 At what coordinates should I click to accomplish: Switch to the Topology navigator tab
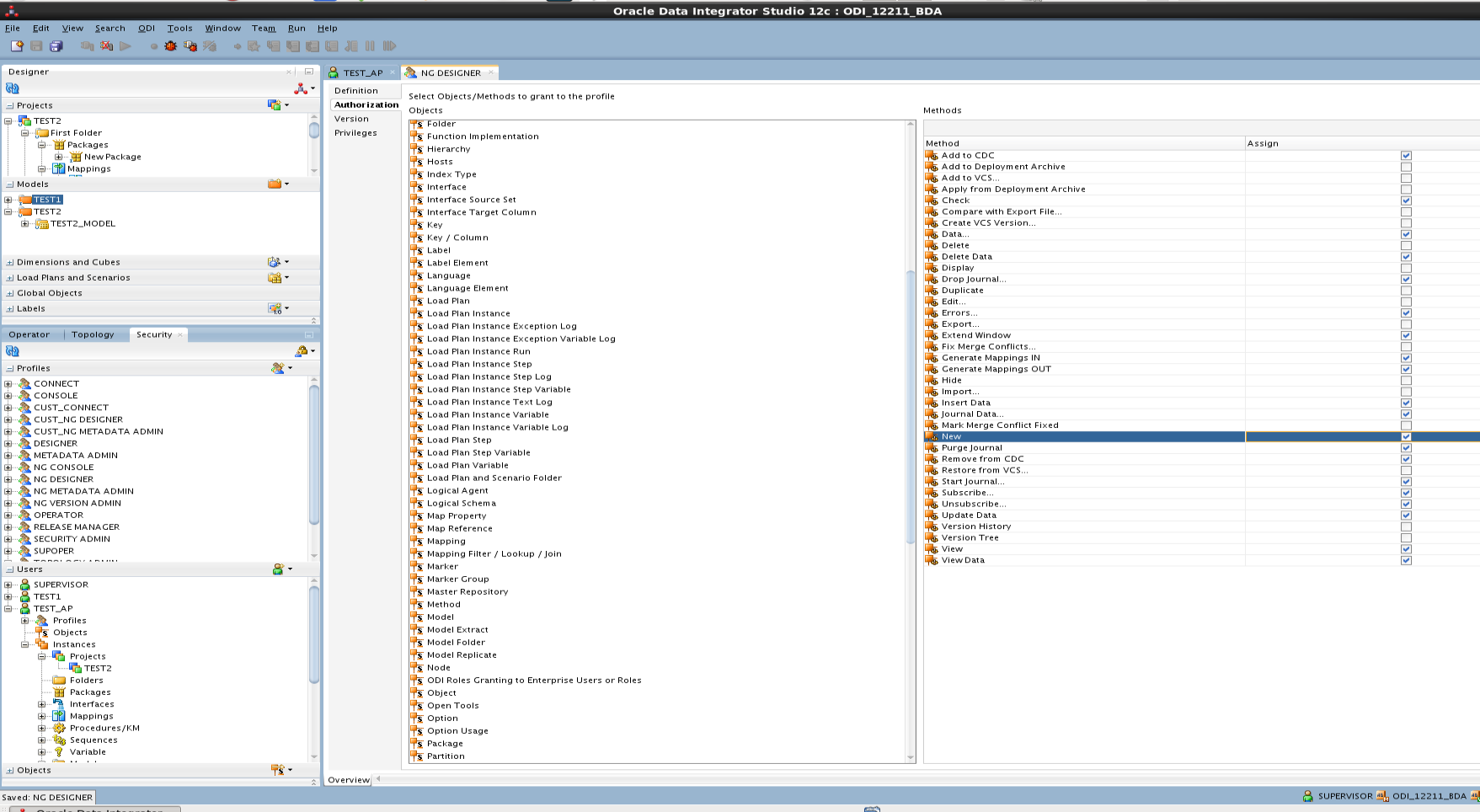93,334
